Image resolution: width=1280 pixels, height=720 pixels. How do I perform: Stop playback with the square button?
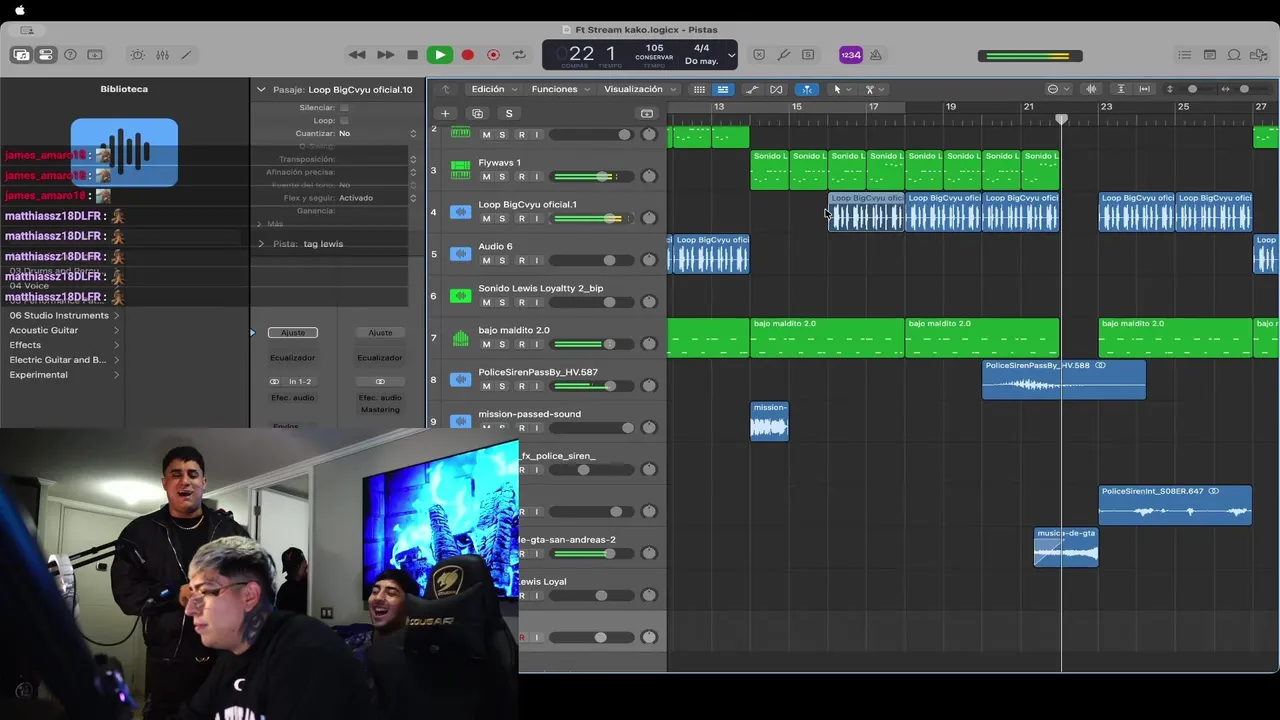coord(412,55)
